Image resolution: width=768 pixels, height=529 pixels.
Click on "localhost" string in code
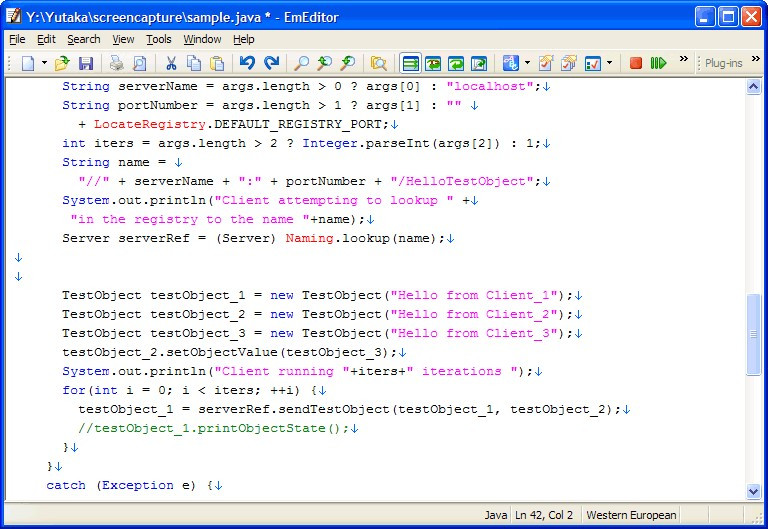pos(490,86)
